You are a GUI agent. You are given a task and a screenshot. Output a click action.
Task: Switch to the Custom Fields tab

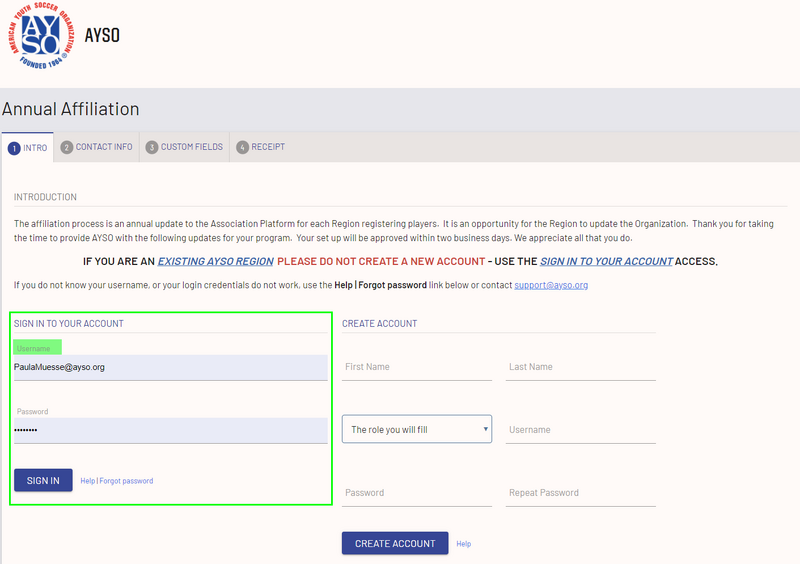(184, 147)
